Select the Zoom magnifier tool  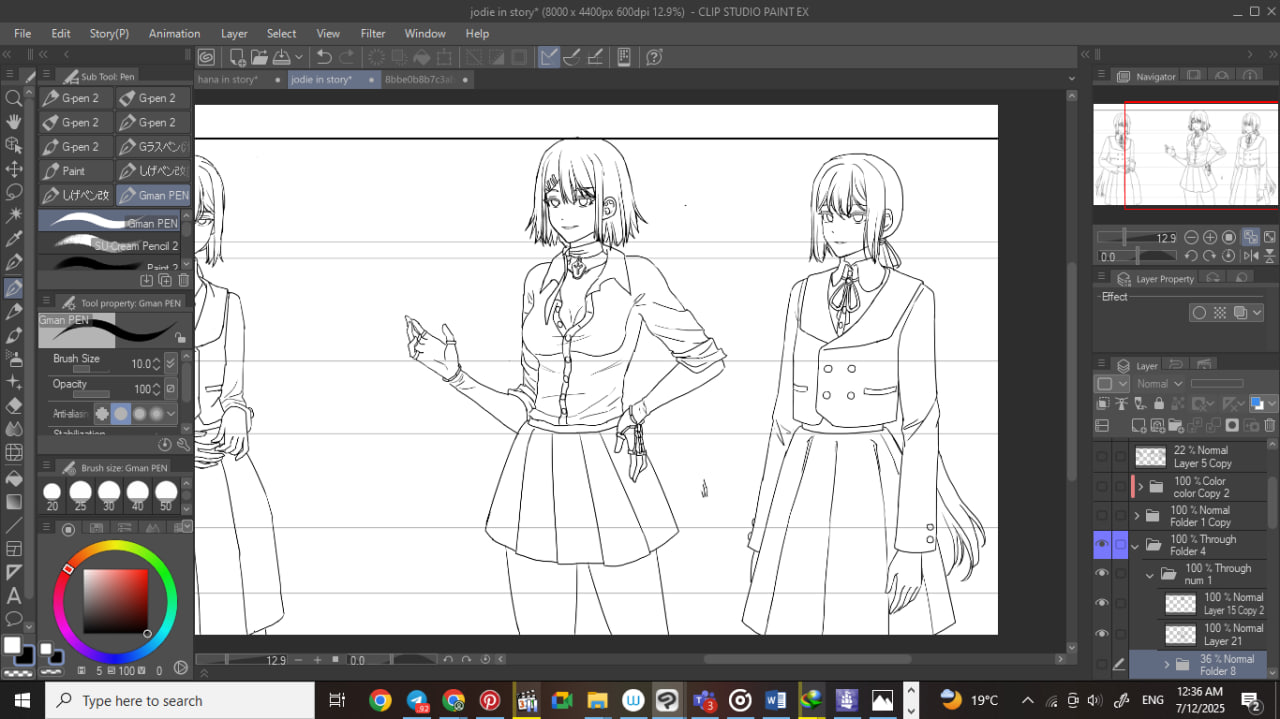14,98
